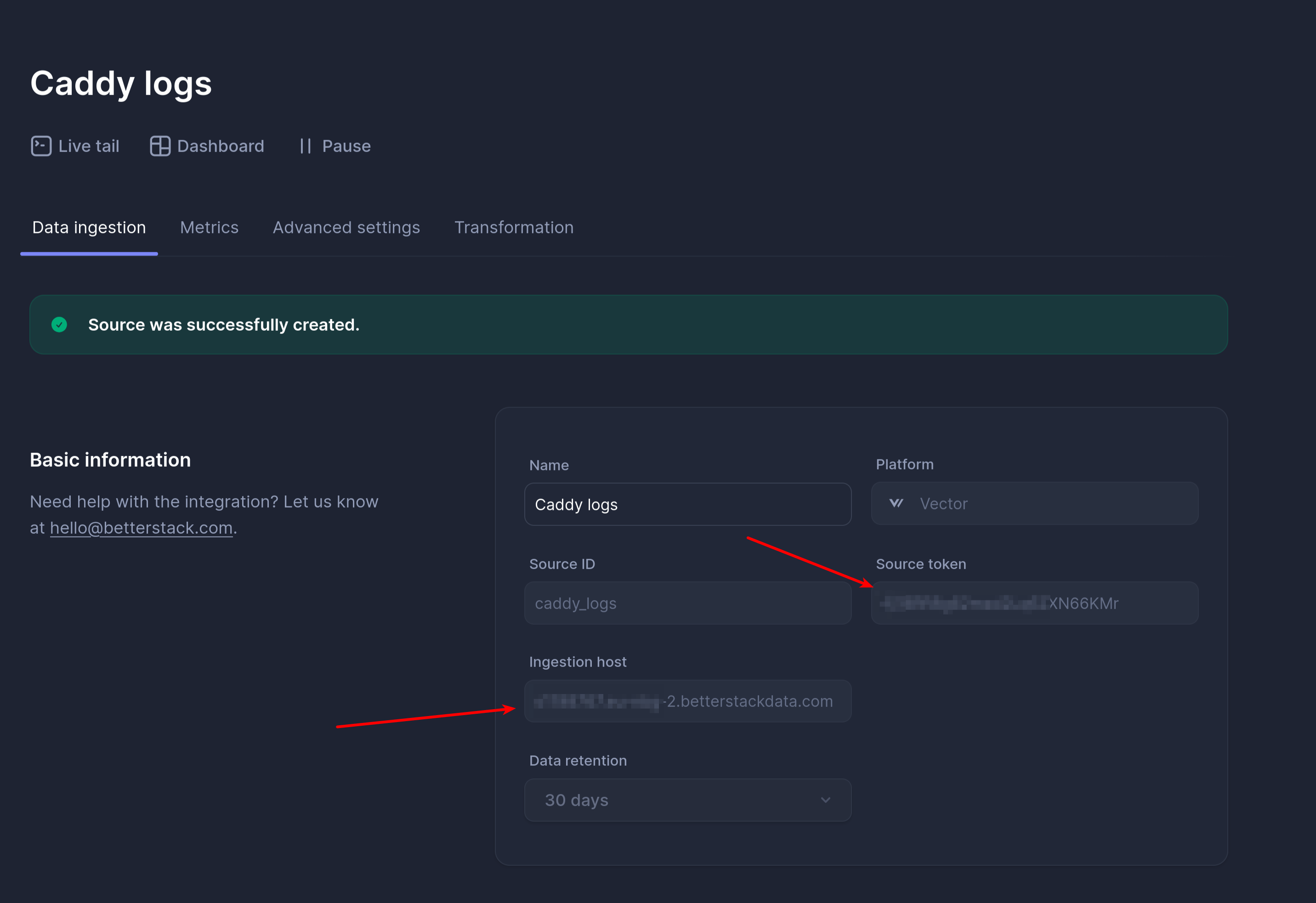Click the hello@betterstack.com email link
The image size is (1316, 903).
coord(141,528)
